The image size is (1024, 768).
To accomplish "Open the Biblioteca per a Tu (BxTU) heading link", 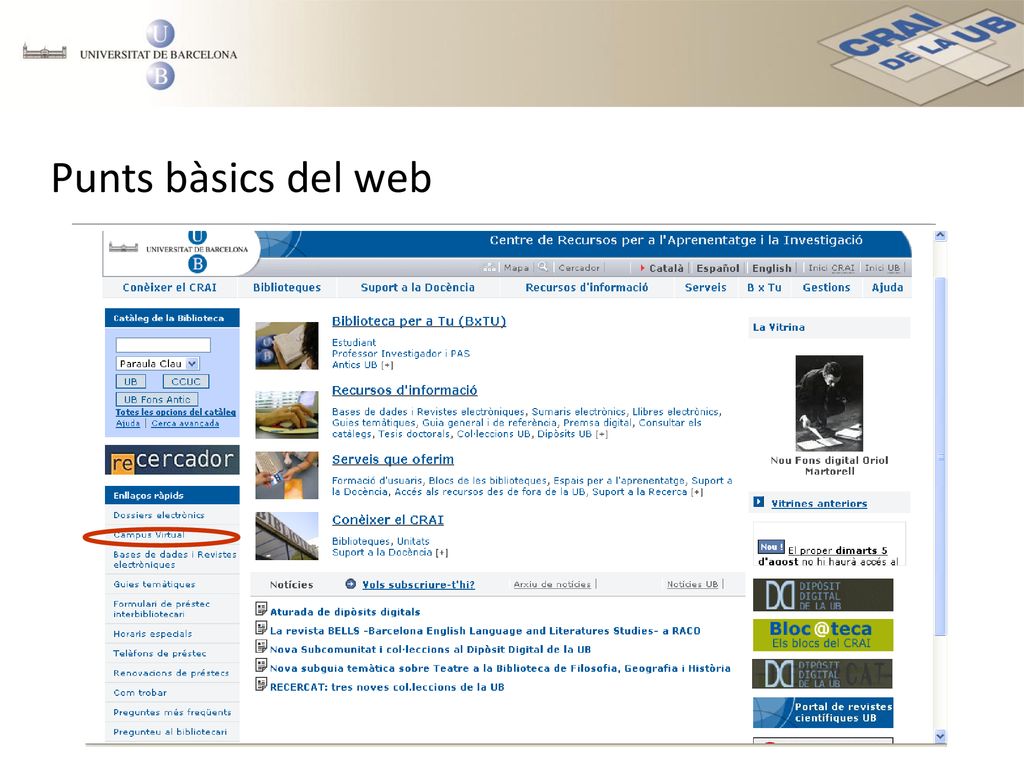I will point(419,321).
